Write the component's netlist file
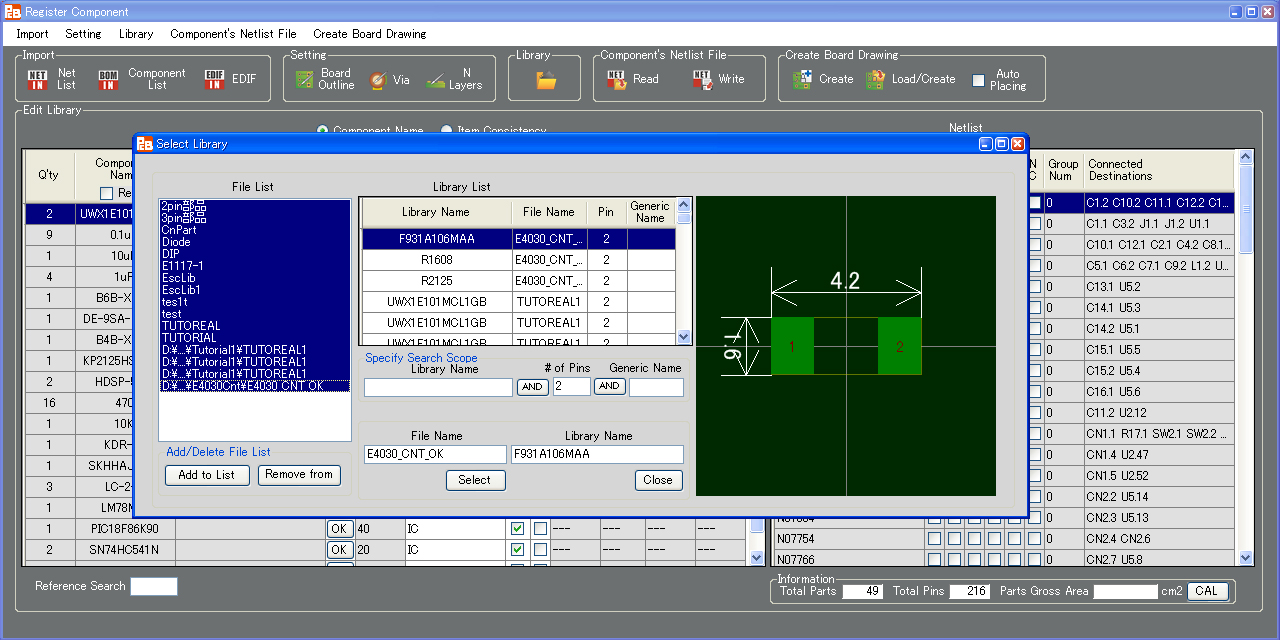This screenshot has width=1280, height=640. [702, 80]
